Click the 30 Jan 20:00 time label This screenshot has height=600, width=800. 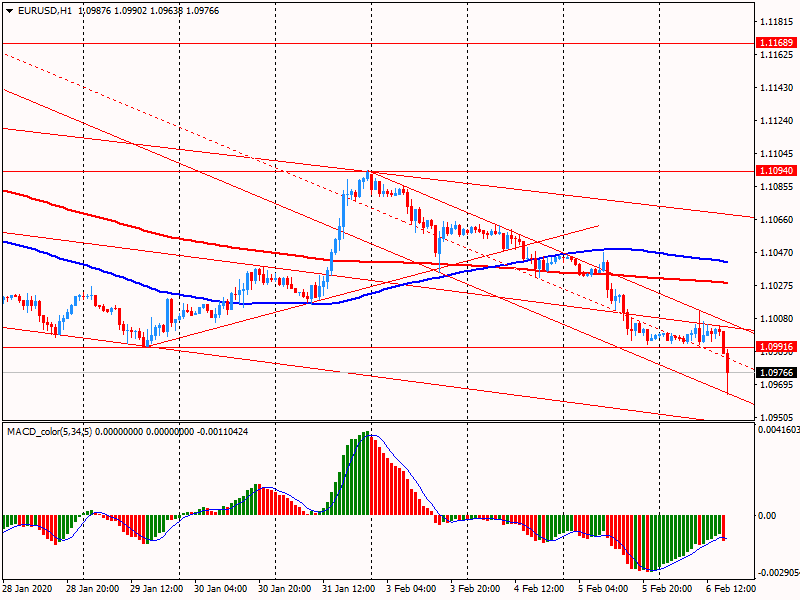pos(285,589)
